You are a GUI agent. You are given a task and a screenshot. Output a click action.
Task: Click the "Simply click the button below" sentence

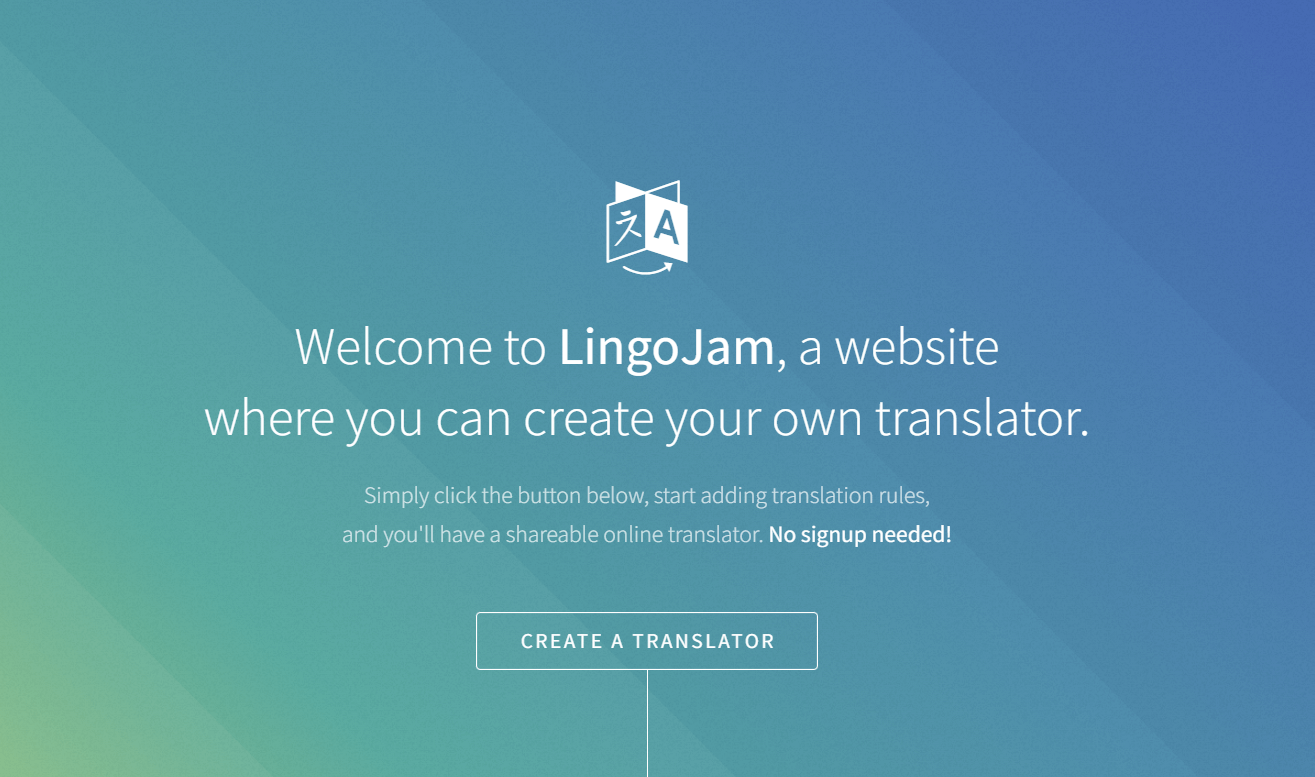pyautogui.click(x=647, y=496)
